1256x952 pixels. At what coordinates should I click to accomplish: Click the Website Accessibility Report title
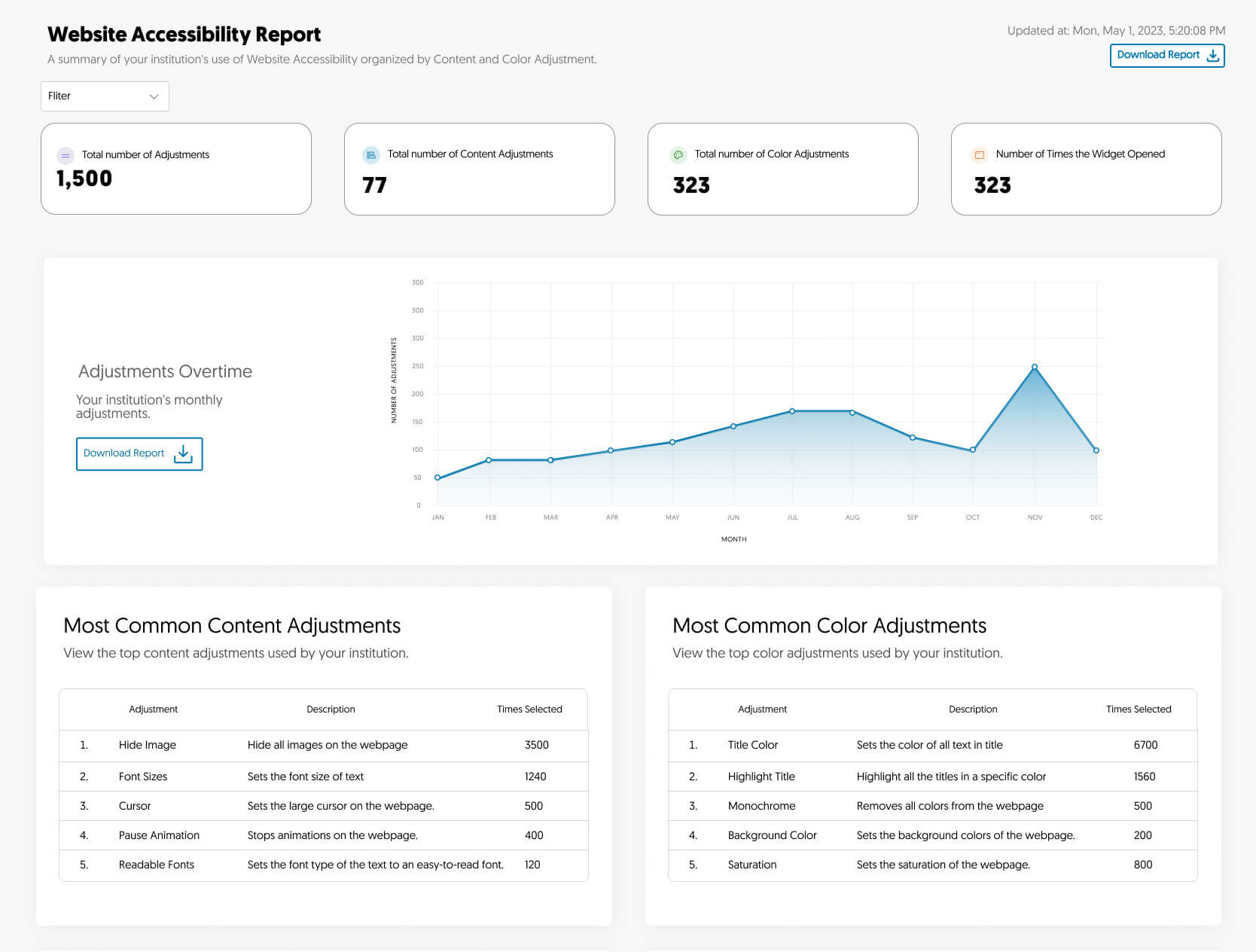(x=184, y=35)
